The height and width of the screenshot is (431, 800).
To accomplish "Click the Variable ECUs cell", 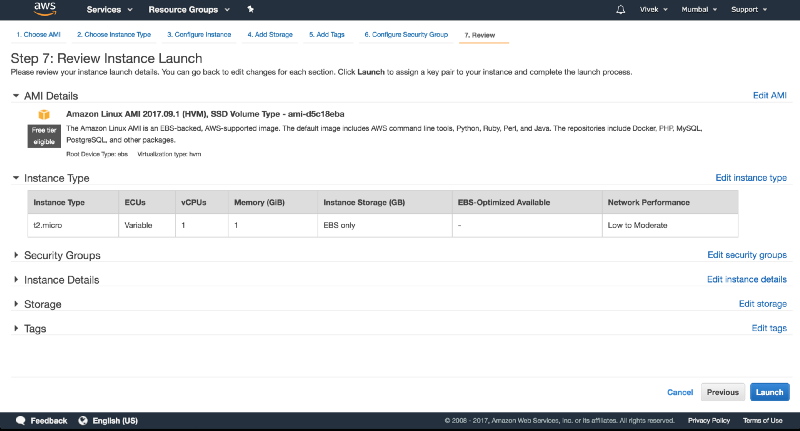I will (x=147, y=225).
